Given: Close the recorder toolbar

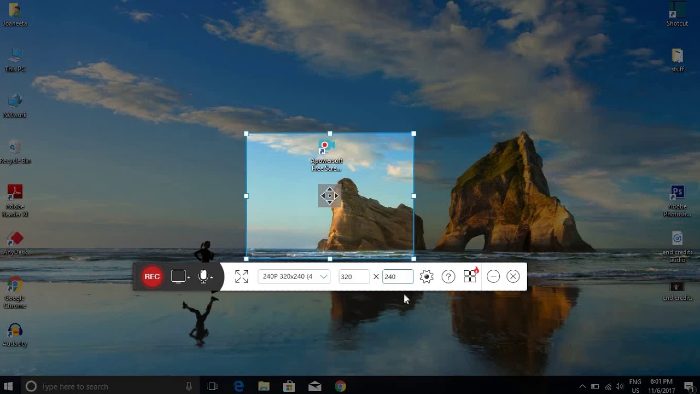Looking at the screenshot, I should (513, 277).
